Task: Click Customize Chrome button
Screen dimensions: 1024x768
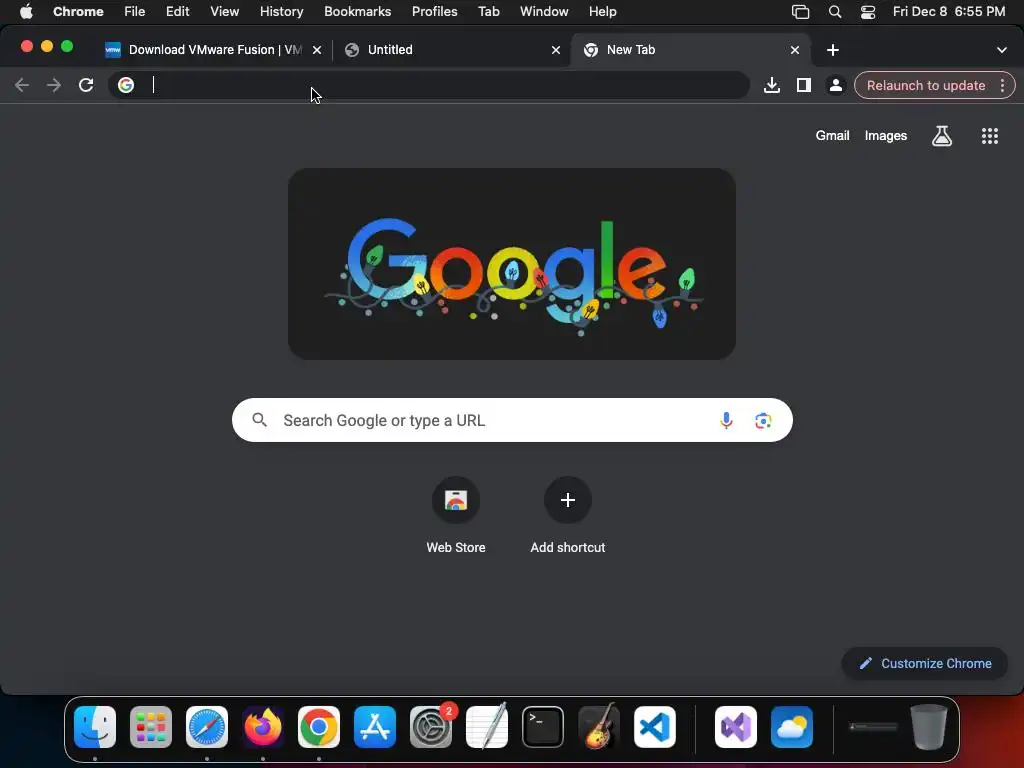Action: click(925, 664)
